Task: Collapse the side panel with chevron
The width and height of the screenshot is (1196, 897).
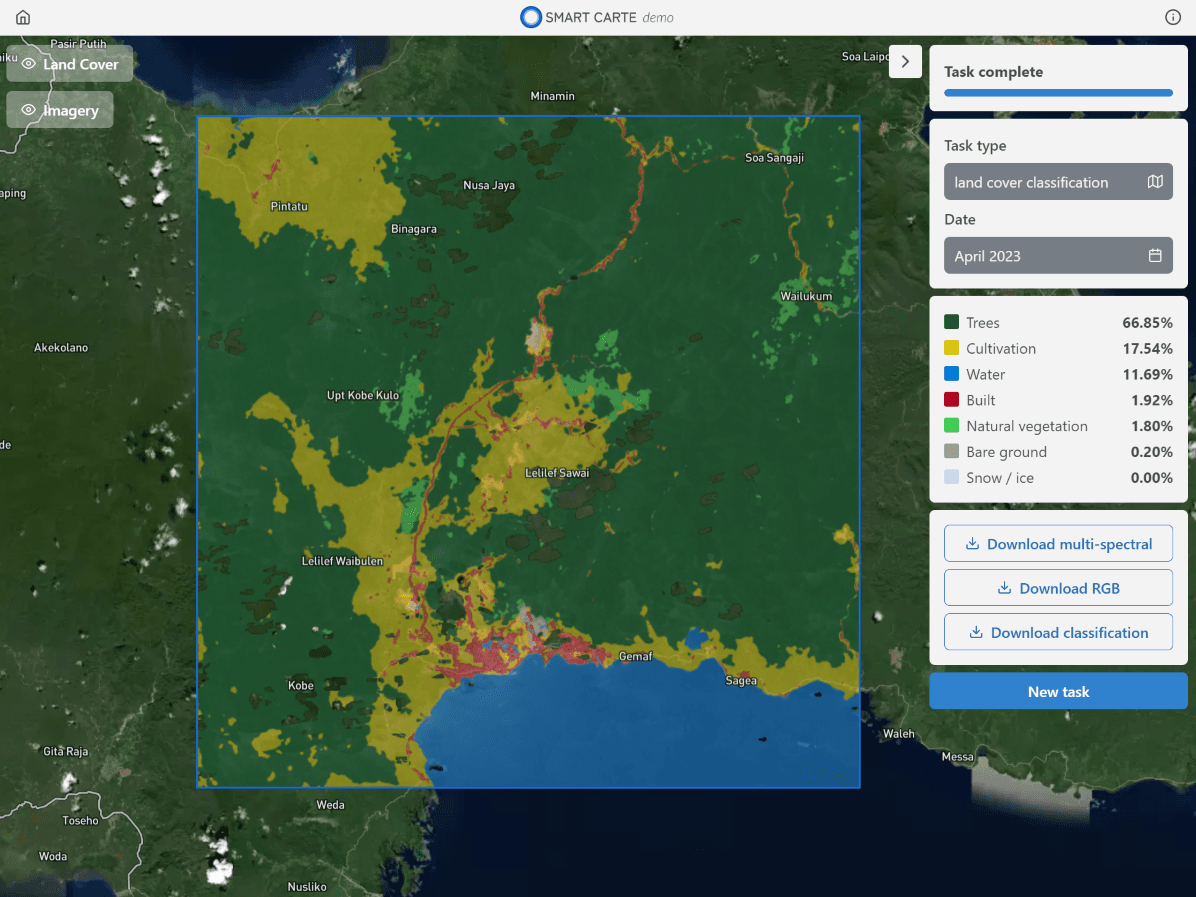Action: click(905, 61)
